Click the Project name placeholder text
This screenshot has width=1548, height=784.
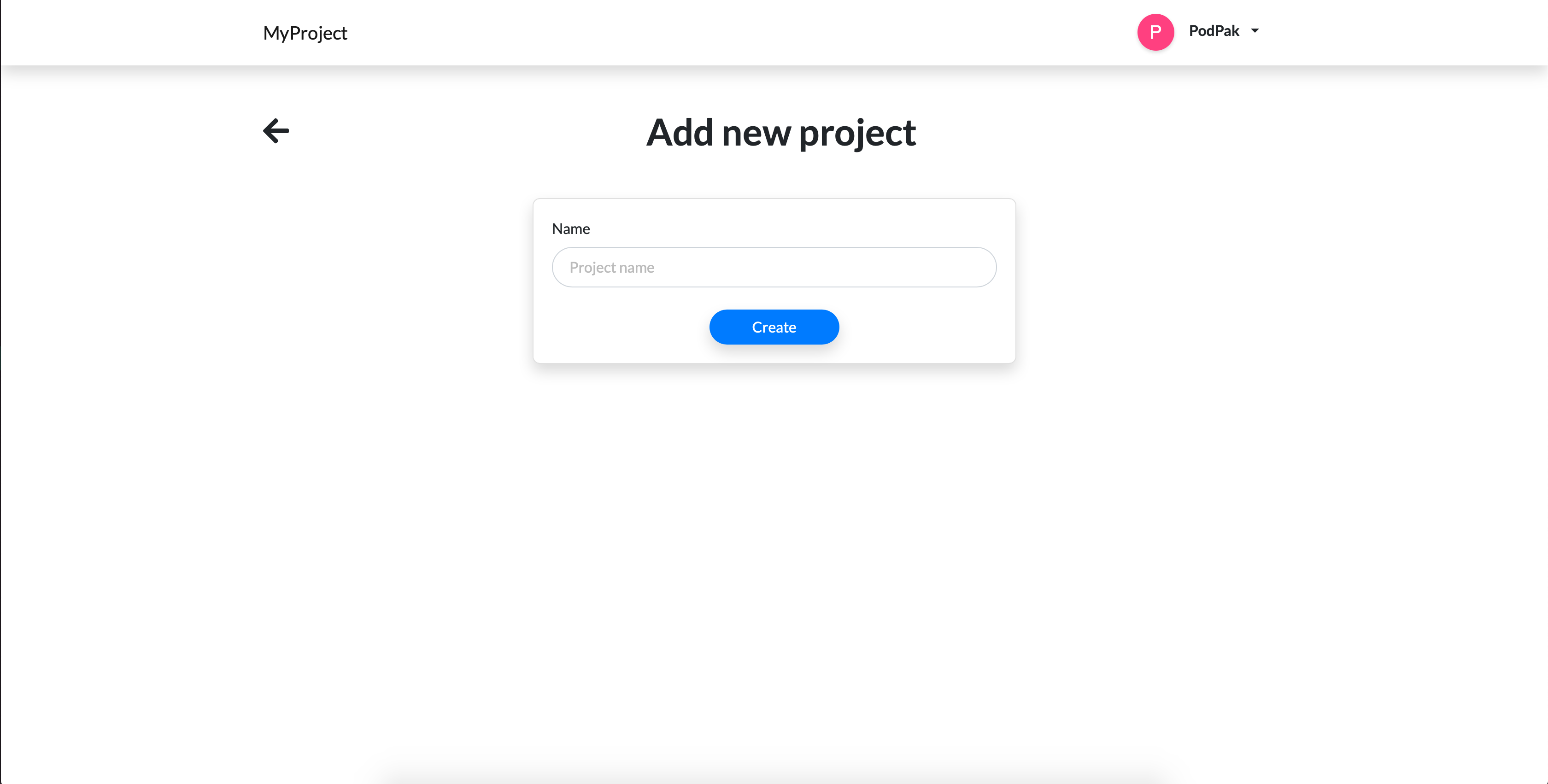point(612,268)
